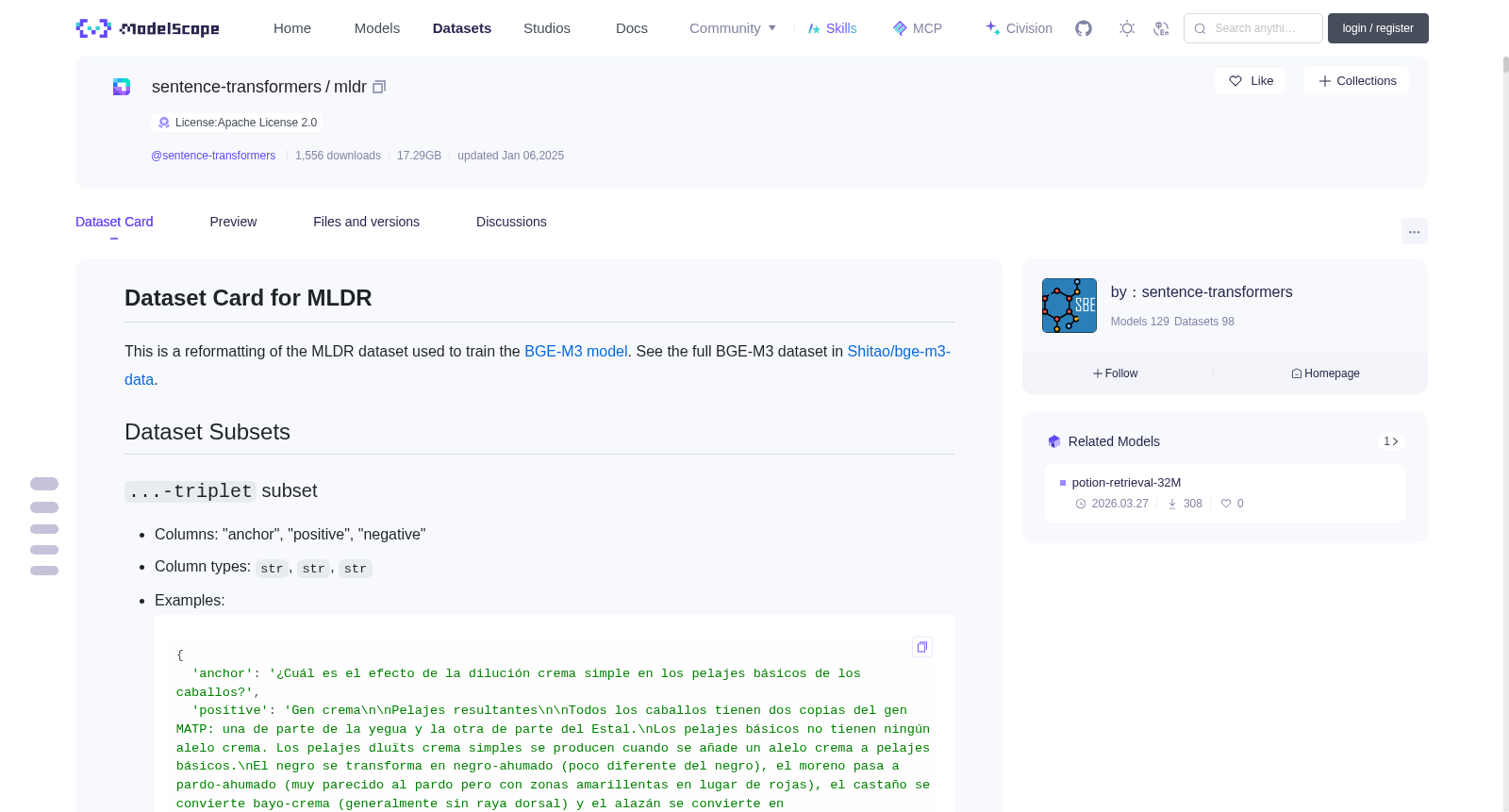Open the three-dot more options menu
The width and height of the screenshot is (1509, 812).
pos(1415,231)
